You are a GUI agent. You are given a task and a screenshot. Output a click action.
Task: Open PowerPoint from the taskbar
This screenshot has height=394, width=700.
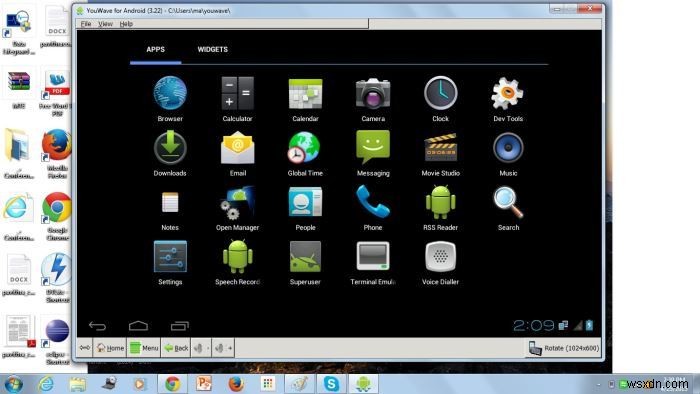tap(204, 384)
